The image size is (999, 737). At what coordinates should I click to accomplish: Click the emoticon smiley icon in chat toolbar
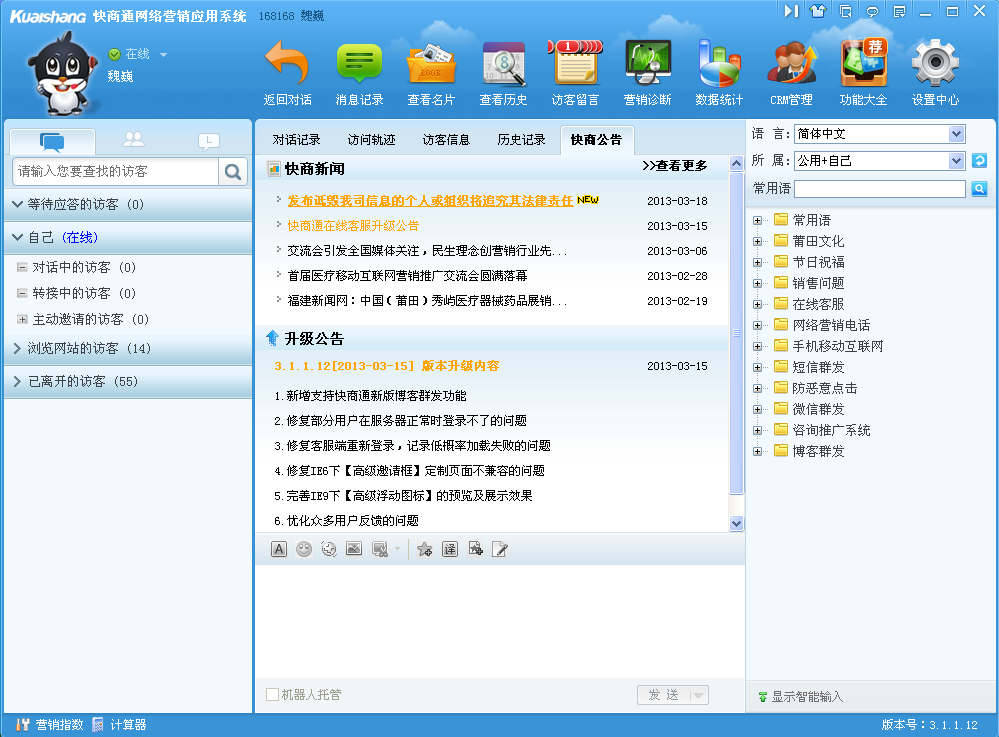pos(304,548)
